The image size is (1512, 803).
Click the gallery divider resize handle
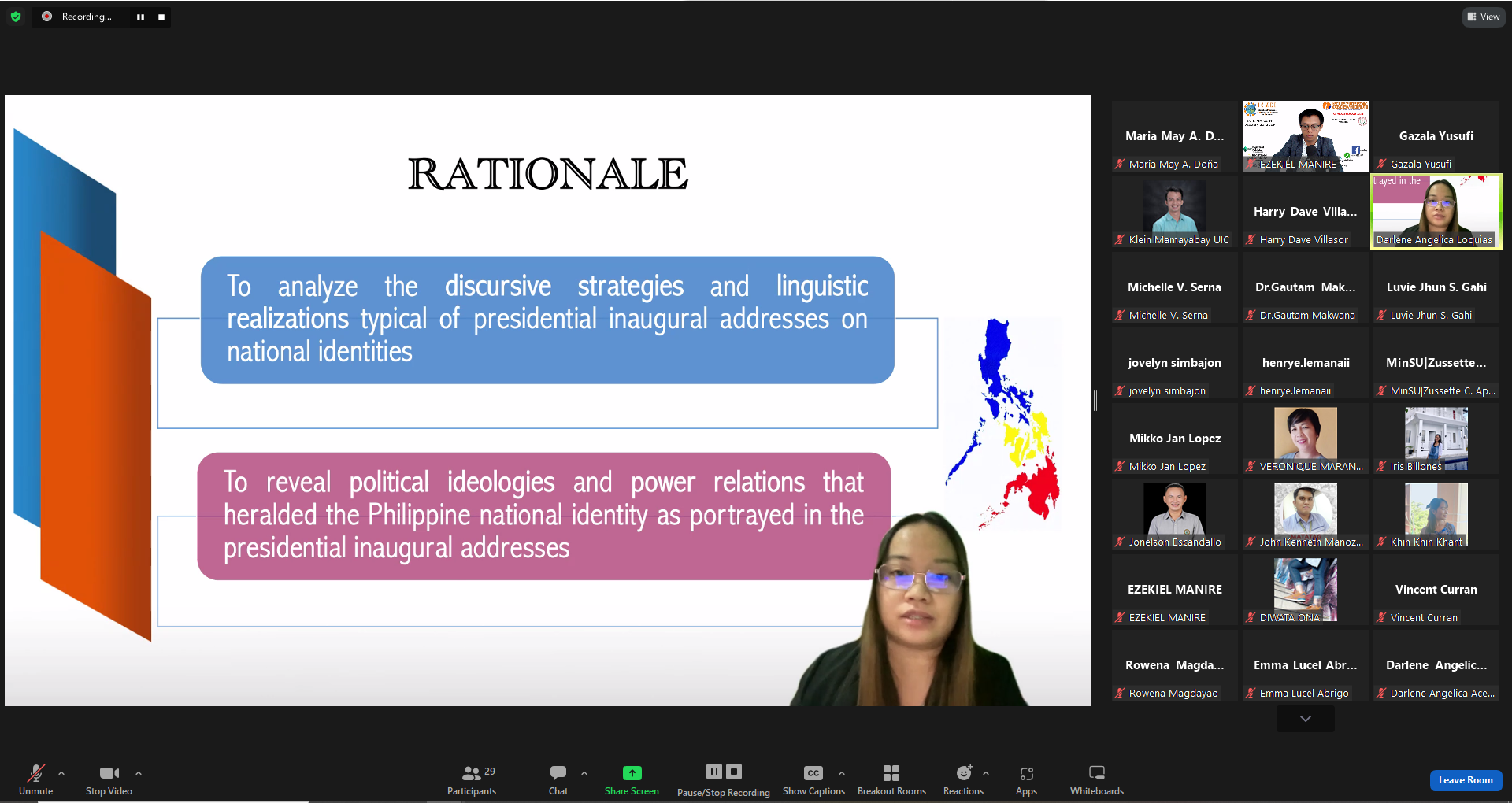click(x=1095, y=401)
